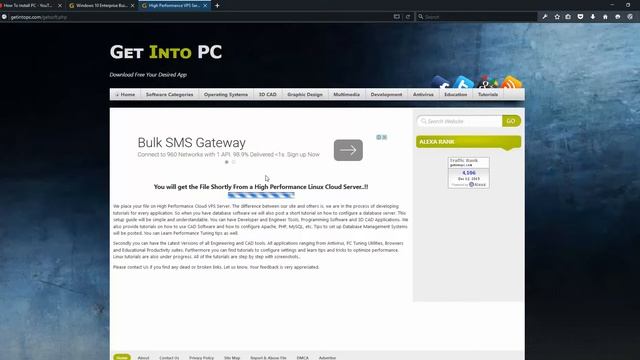Screen dimensions: 640x360
Task: Open the Education menu
Action: coord(456,94)
